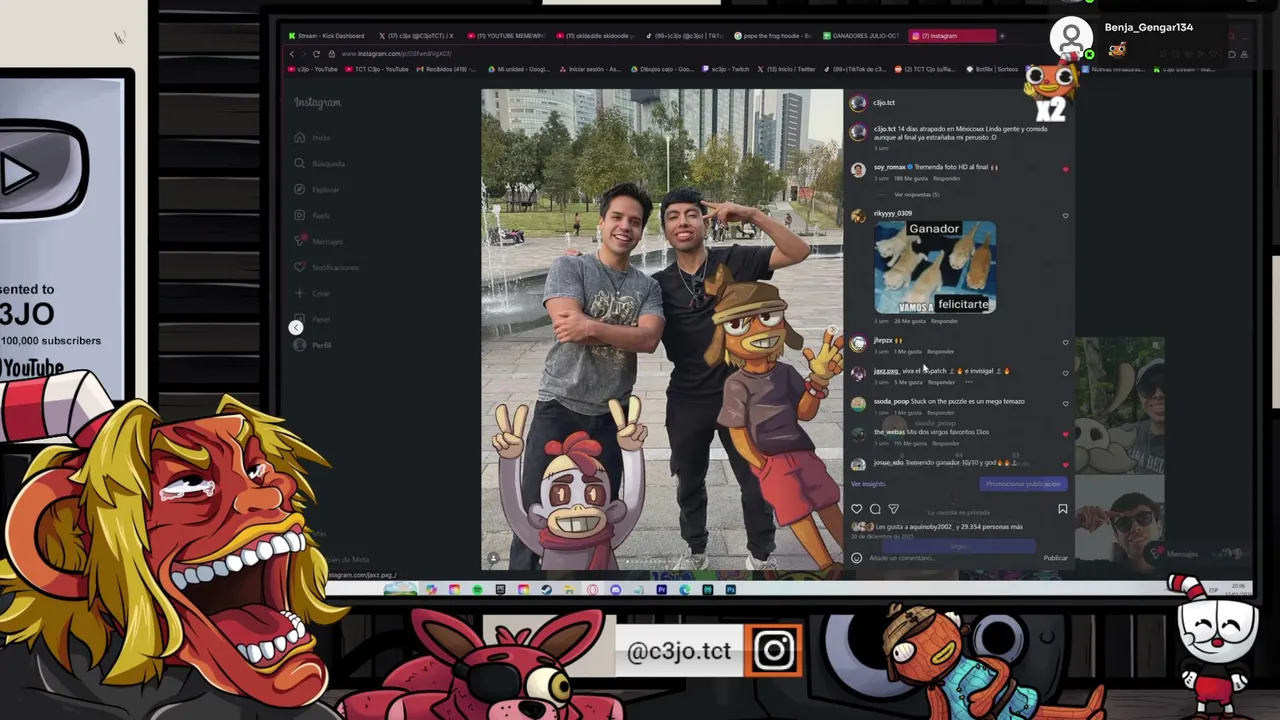Viewport: 1280px width, 720px height.
Task: Click Benja_Gengar134 user avatar overlay
Action: (1071, 37)
